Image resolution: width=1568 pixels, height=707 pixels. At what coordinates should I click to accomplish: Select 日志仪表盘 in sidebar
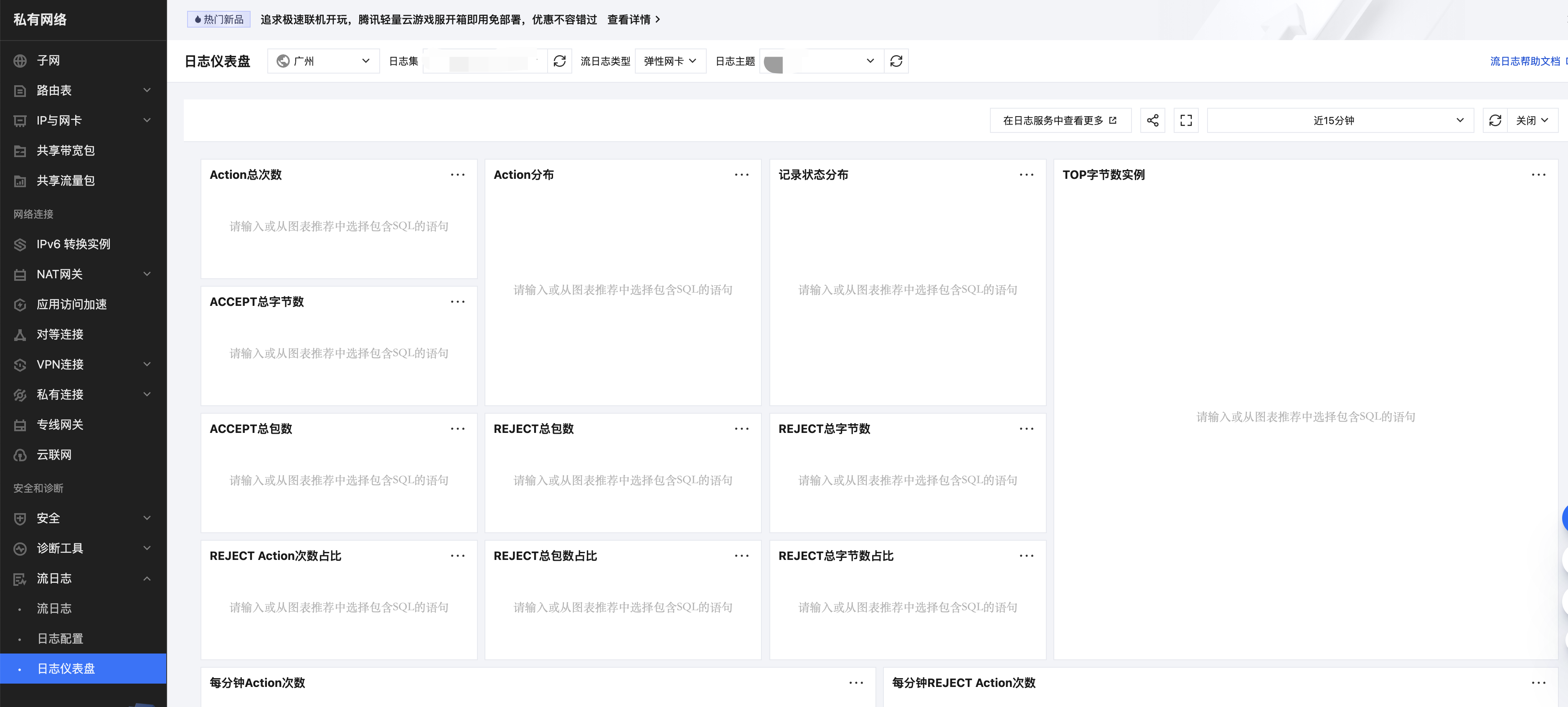click(84, 669)
